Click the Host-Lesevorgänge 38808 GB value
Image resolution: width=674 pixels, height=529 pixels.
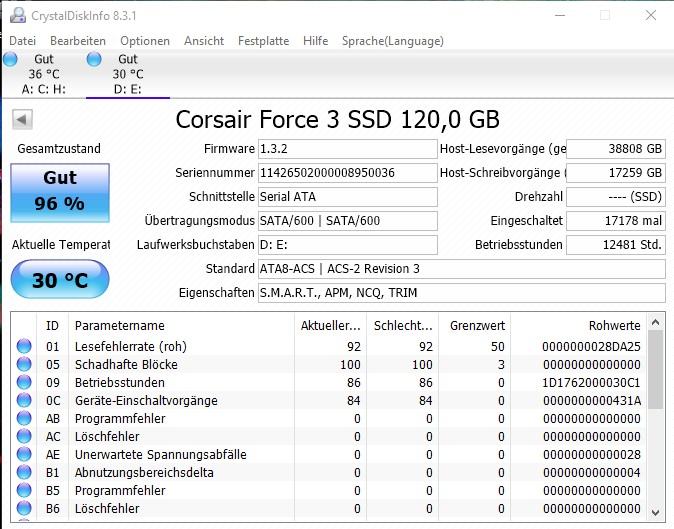pyautogui.click(x=616, y=149)
